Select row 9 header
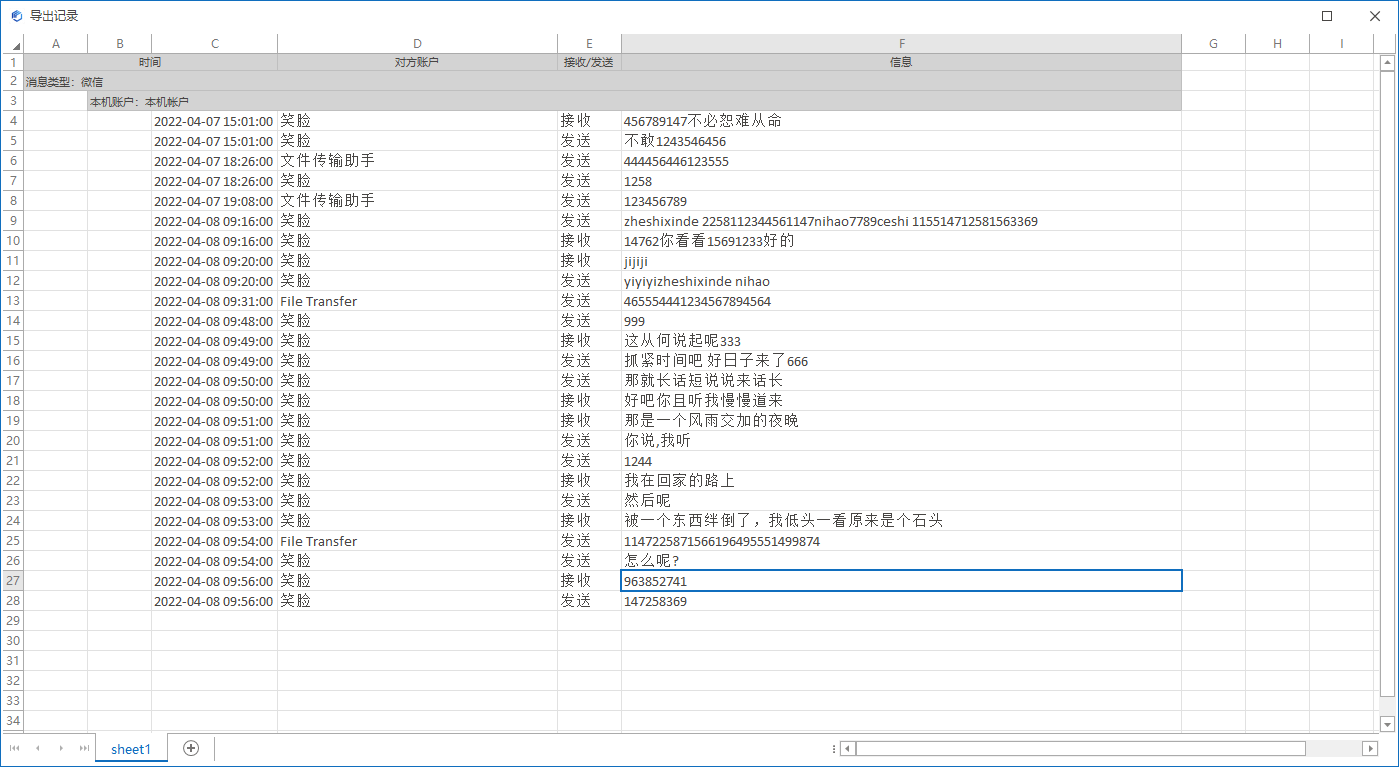Viewport: 1399px width, 767px height. click(12, 221)
